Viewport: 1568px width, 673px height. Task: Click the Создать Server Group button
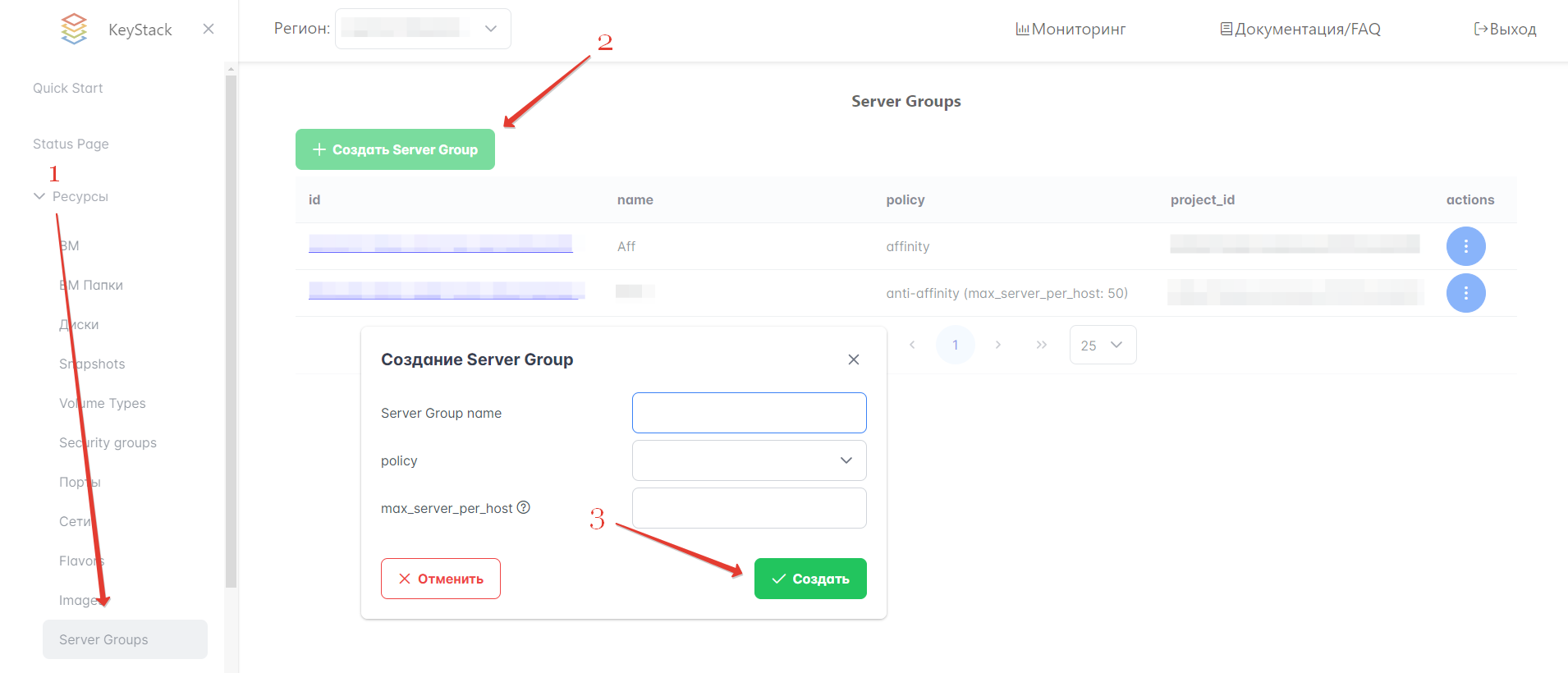point(395,149)
